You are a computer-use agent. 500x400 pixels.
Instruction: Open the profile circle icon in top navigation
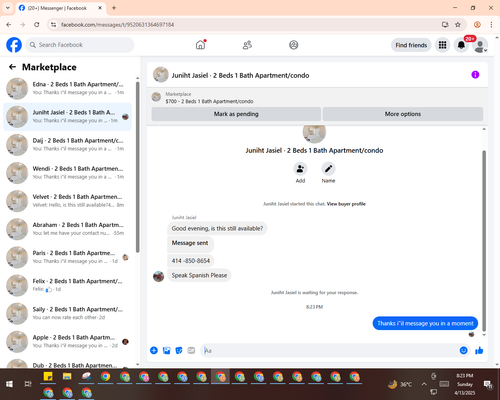click(x=294, y=45)
